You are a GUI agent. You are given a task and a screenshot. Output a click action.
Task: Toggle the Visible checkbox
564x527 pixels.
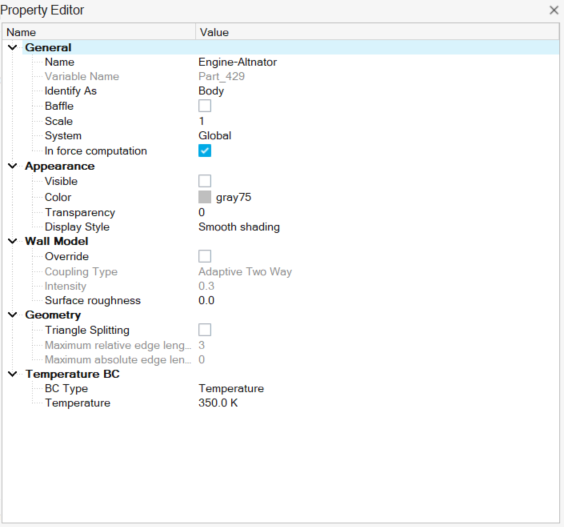pyautogui.click(x=205, y=181)
